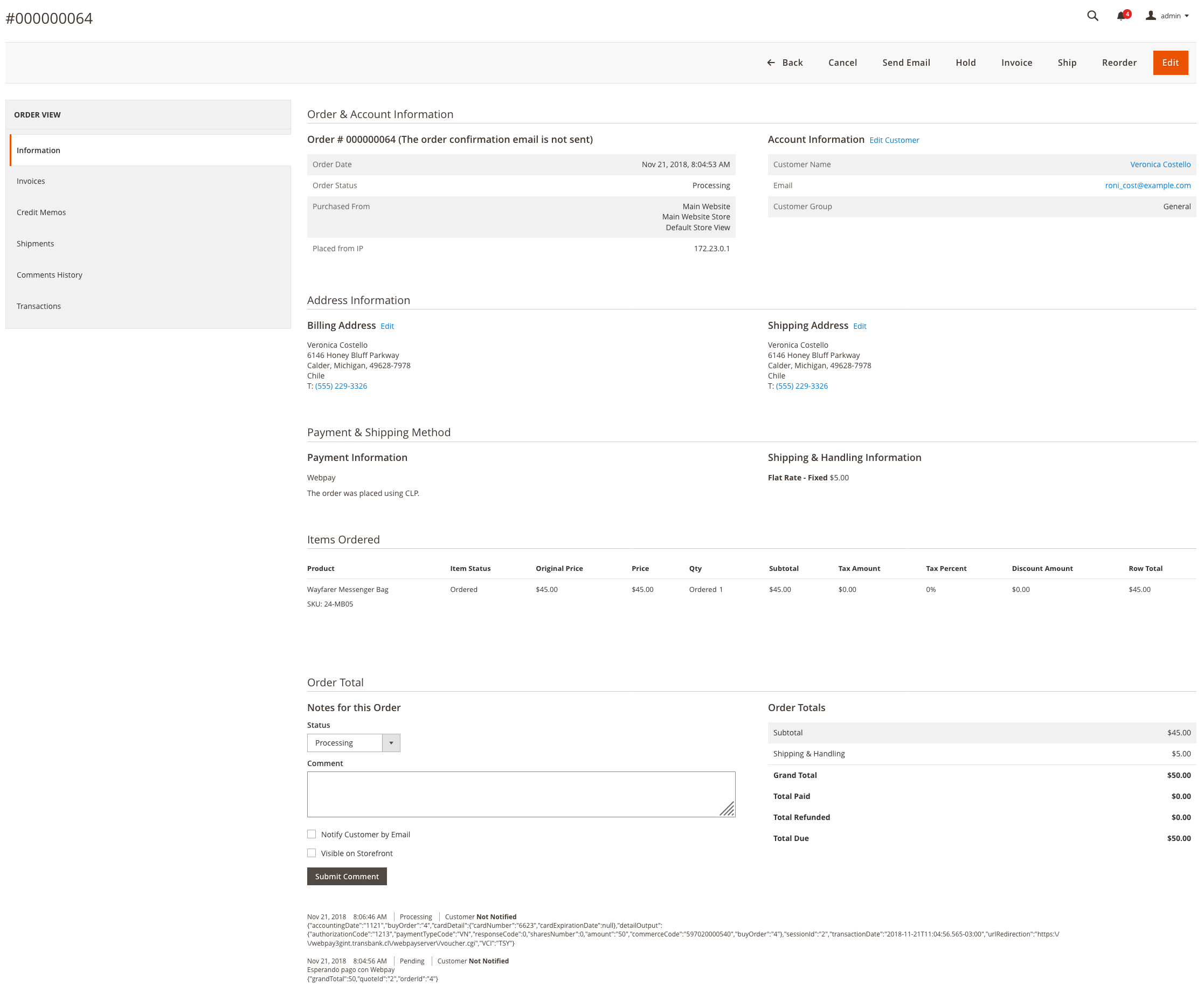Open the notifications bell icon
1204x1006 pixels.
click(x=1121, y=16)
